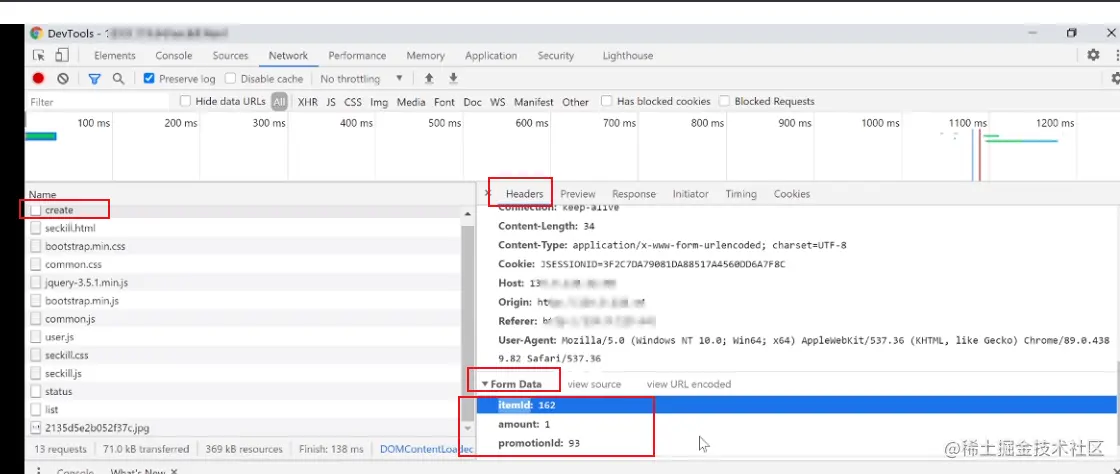Filter requests by Manifest type
This screenshot has height=474, width=1120.
pos(534,102)
